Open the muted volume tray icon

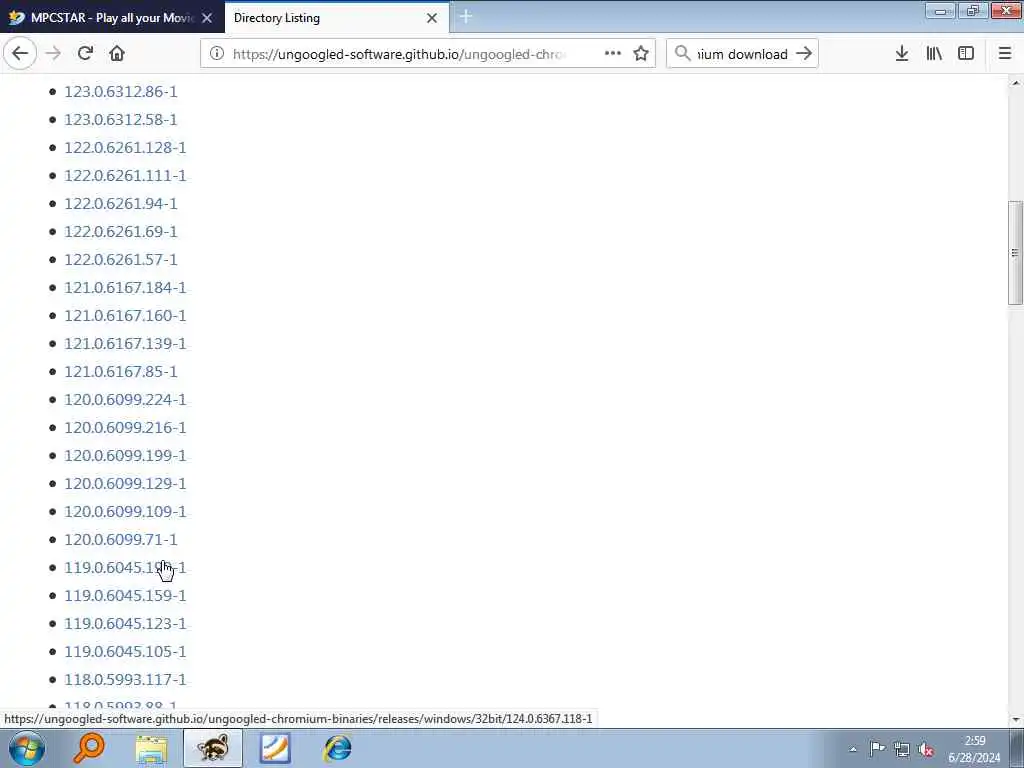[925, 749]
